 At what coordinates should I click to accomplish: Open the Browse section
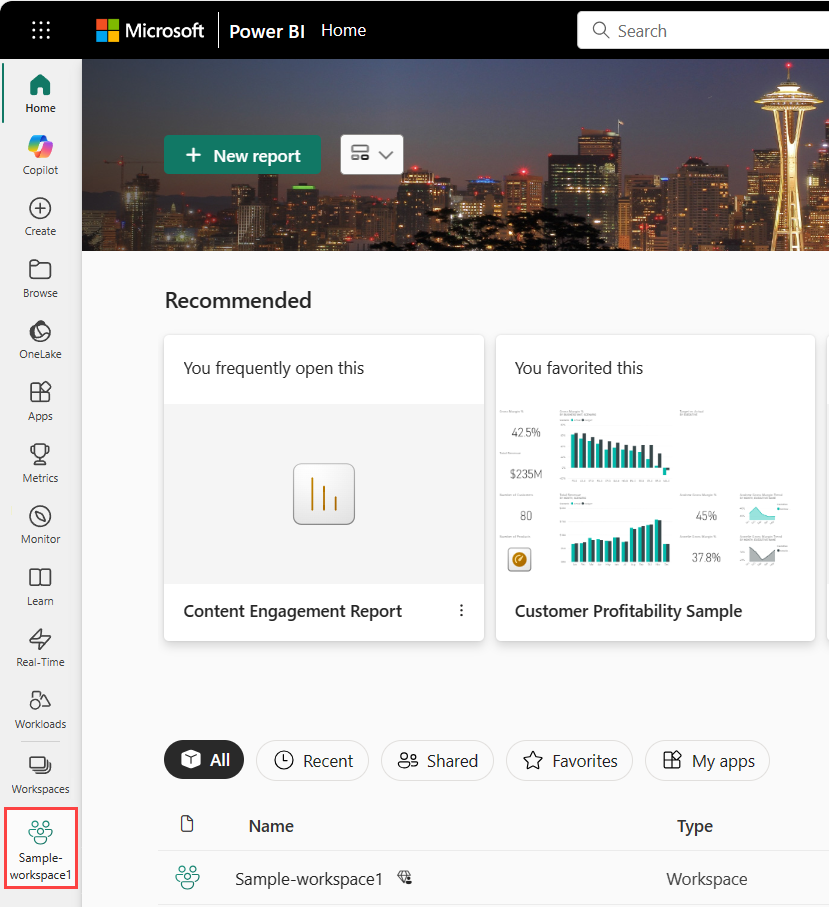tap(40, 278)
